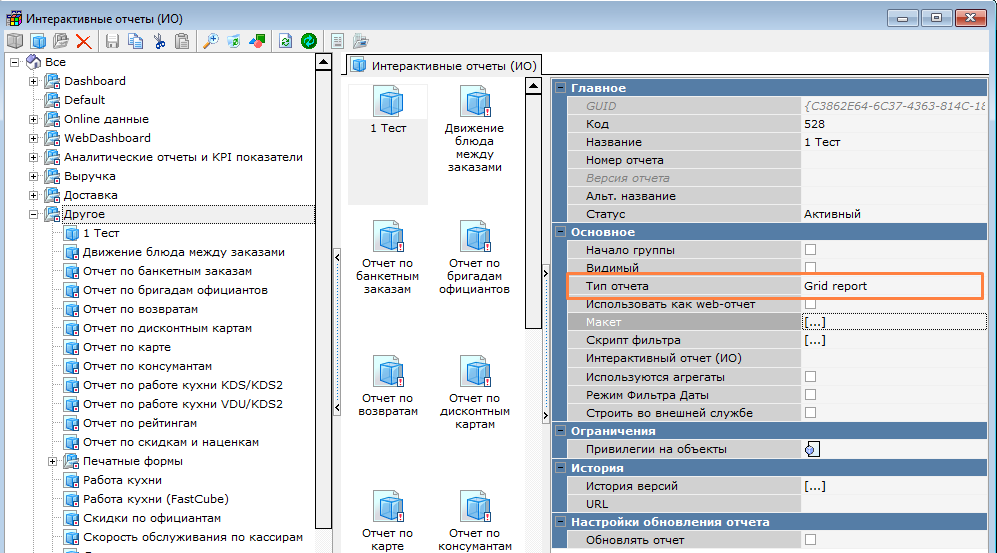Viewport: 997px width, 553px height.
Task: Click the '[...]' button for 'Скрипт фильтра'
Action: pos(815,340)
